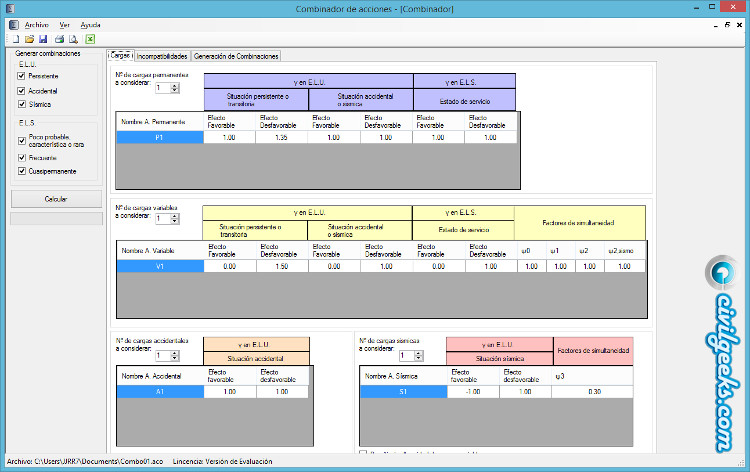Viewport: 750px width, 472px height.
Task: Open the Generación de Combinaciones tab
Action: coord(243,56)
